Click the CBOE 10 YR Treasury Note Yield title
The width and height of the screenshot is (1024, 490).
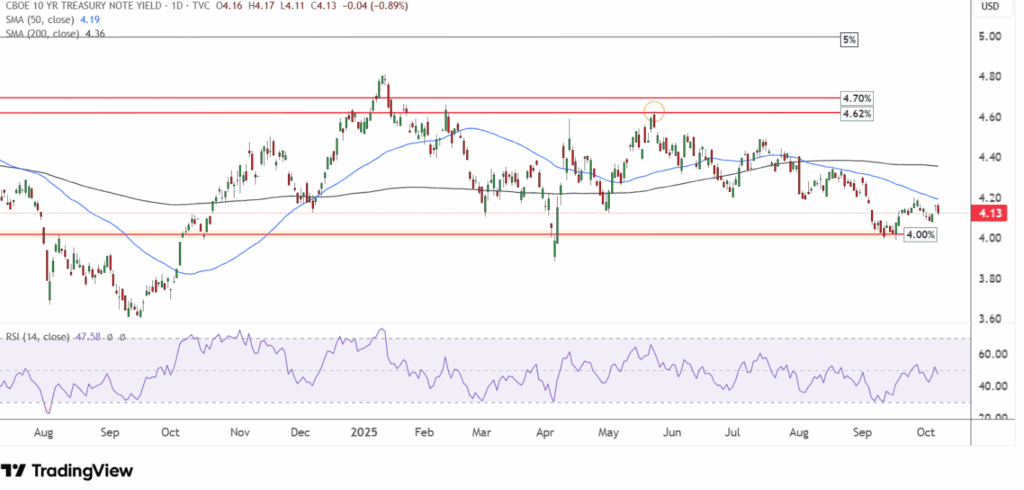point(76,6)
